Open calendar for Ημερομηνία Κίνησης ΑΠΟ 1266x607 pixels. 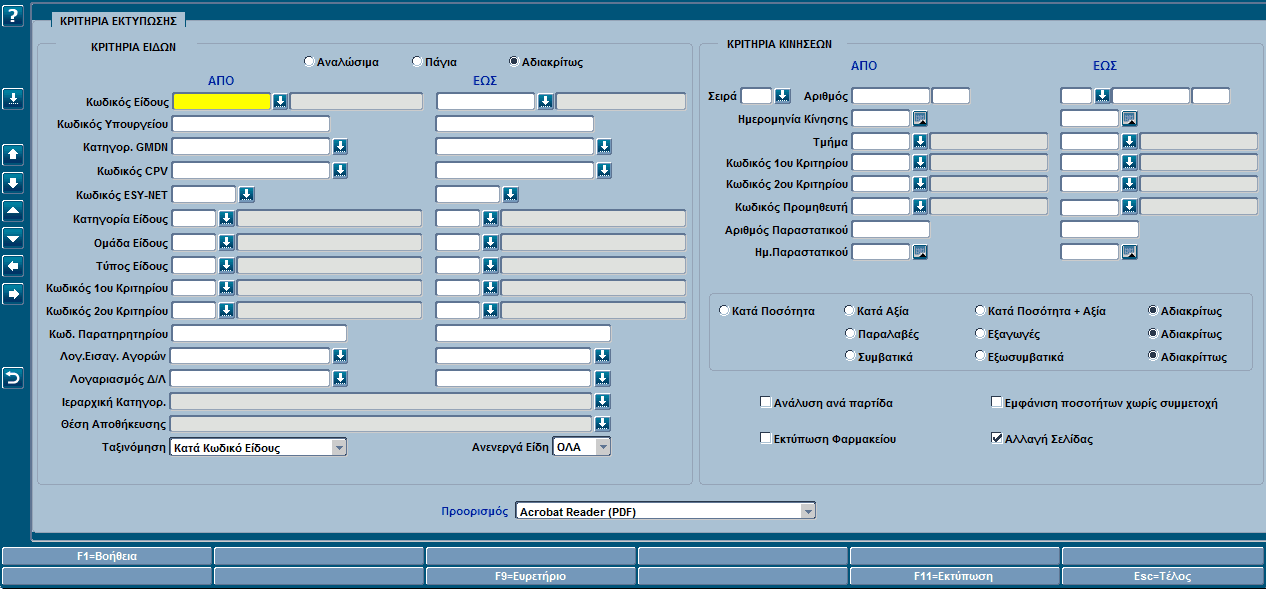click(x=920, y=118)
